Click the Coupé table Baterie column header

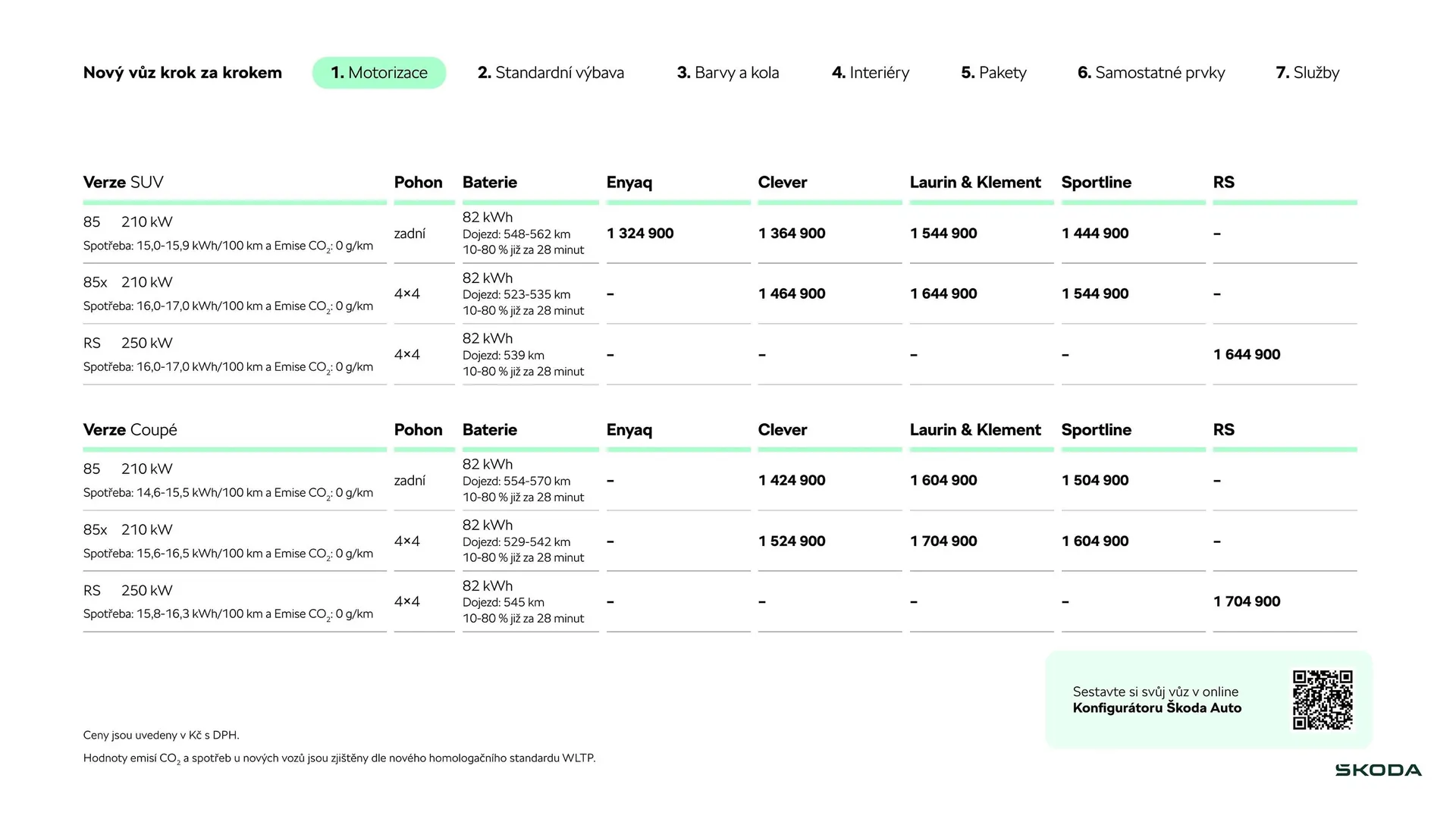pyautogui.click(x=490, y=430)
